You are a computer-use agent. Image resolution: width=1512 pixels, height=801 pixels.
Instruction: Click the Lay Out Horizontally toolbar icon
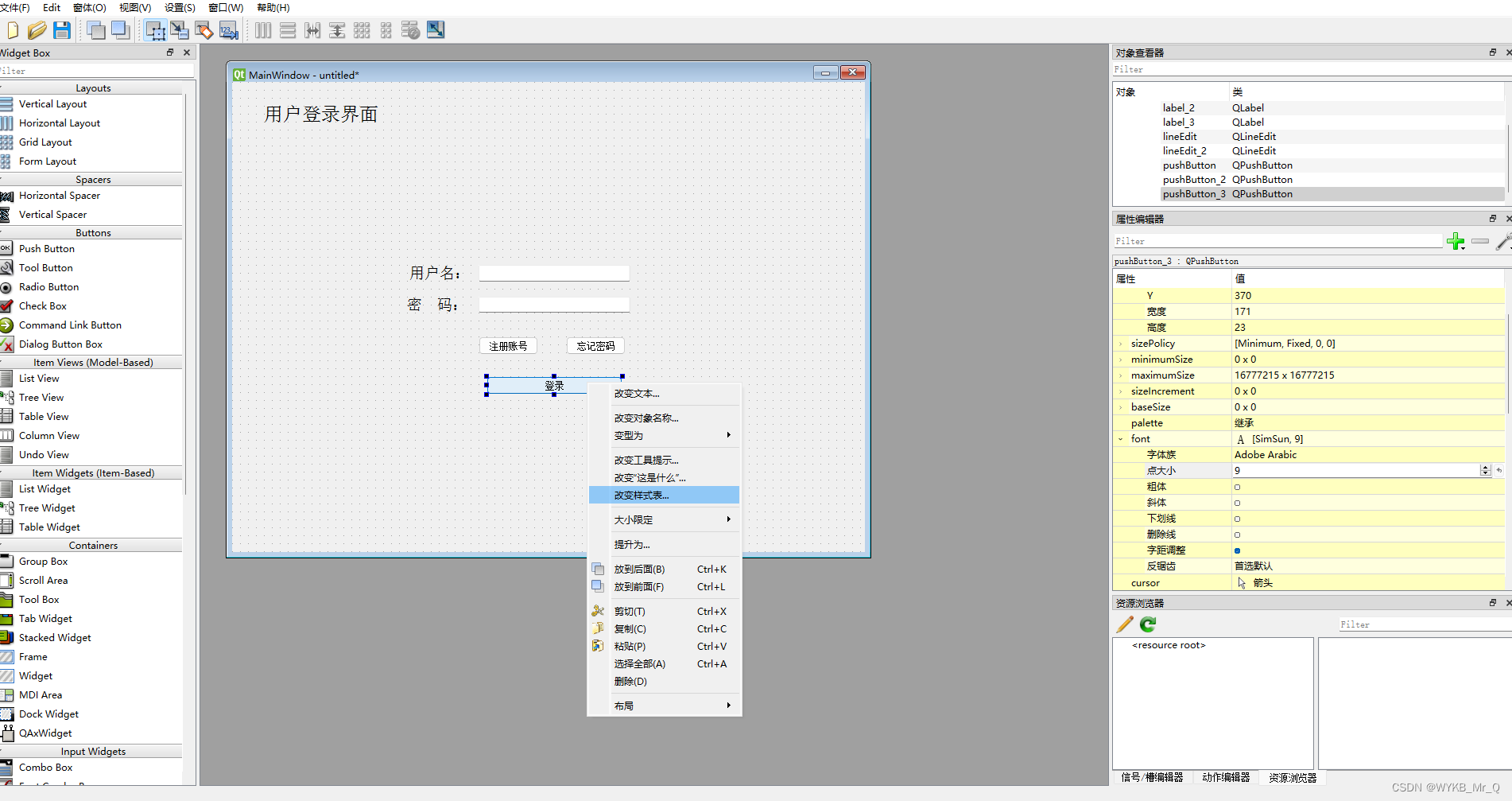263,30
